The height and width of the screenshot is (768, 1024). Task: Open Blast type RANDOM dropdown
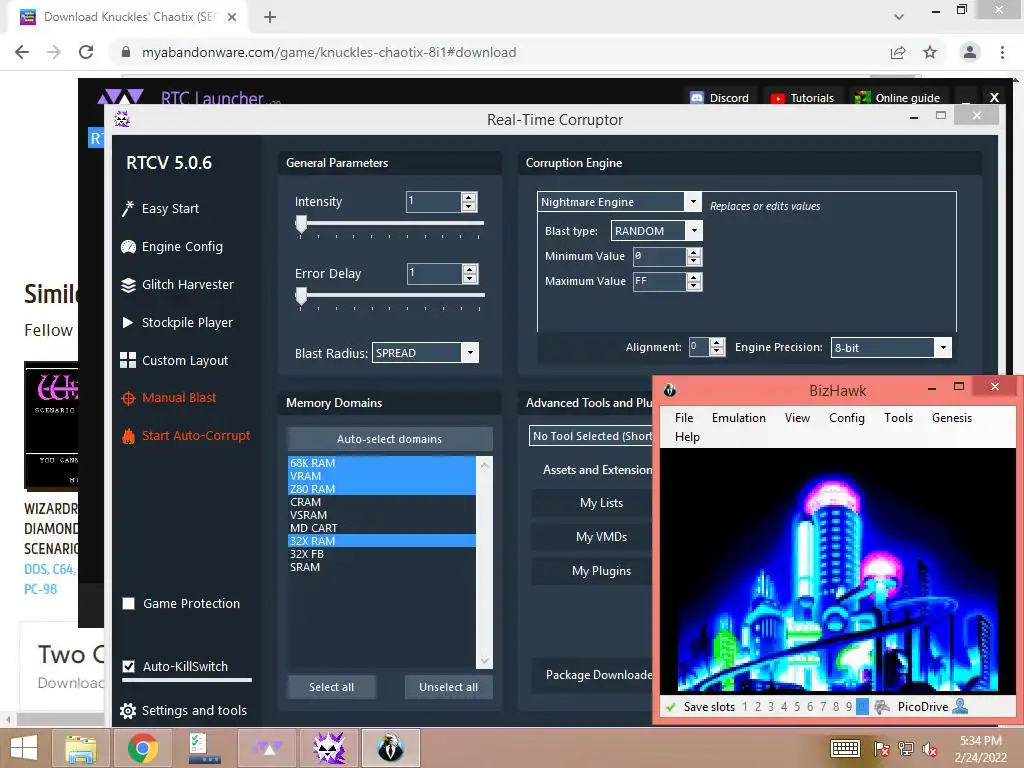pos(694,231)
